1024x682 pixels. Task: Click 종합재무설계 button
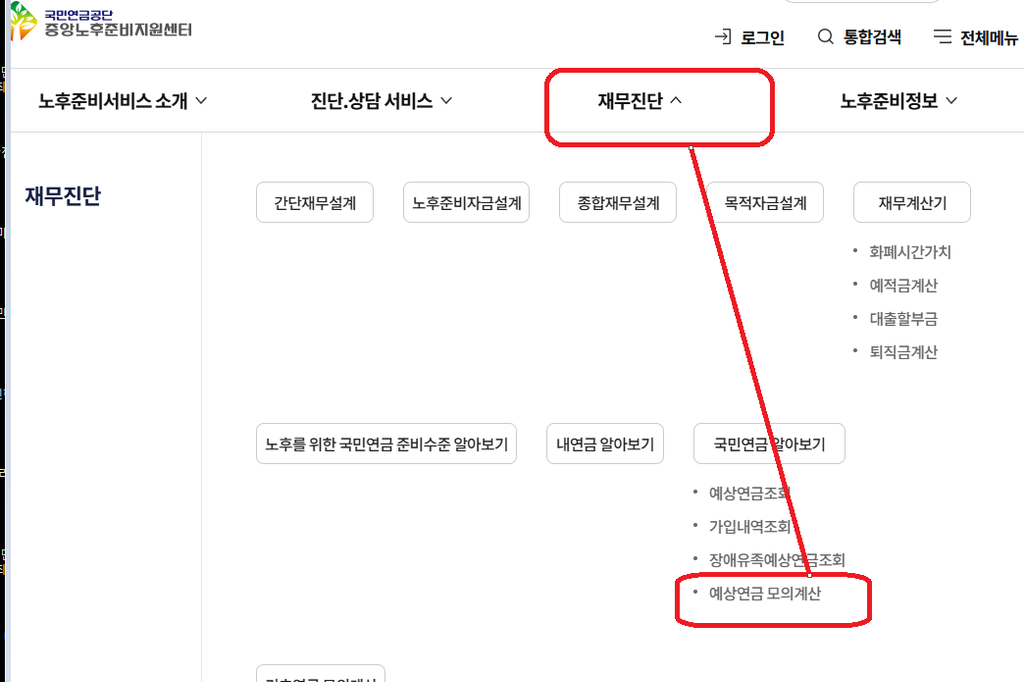point(618,203)
